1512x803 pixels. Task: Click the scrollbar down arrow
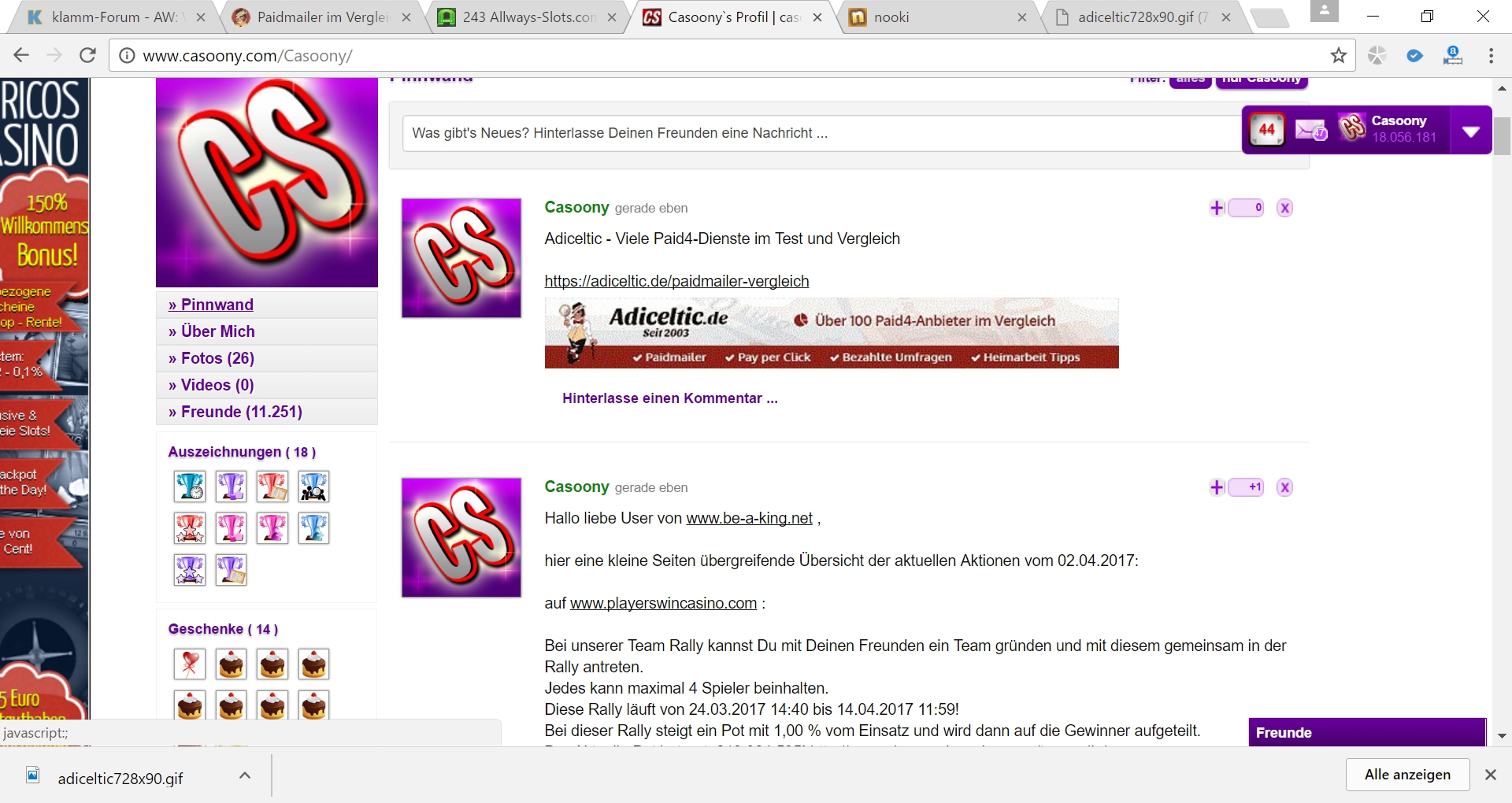tap(1502, 736)
